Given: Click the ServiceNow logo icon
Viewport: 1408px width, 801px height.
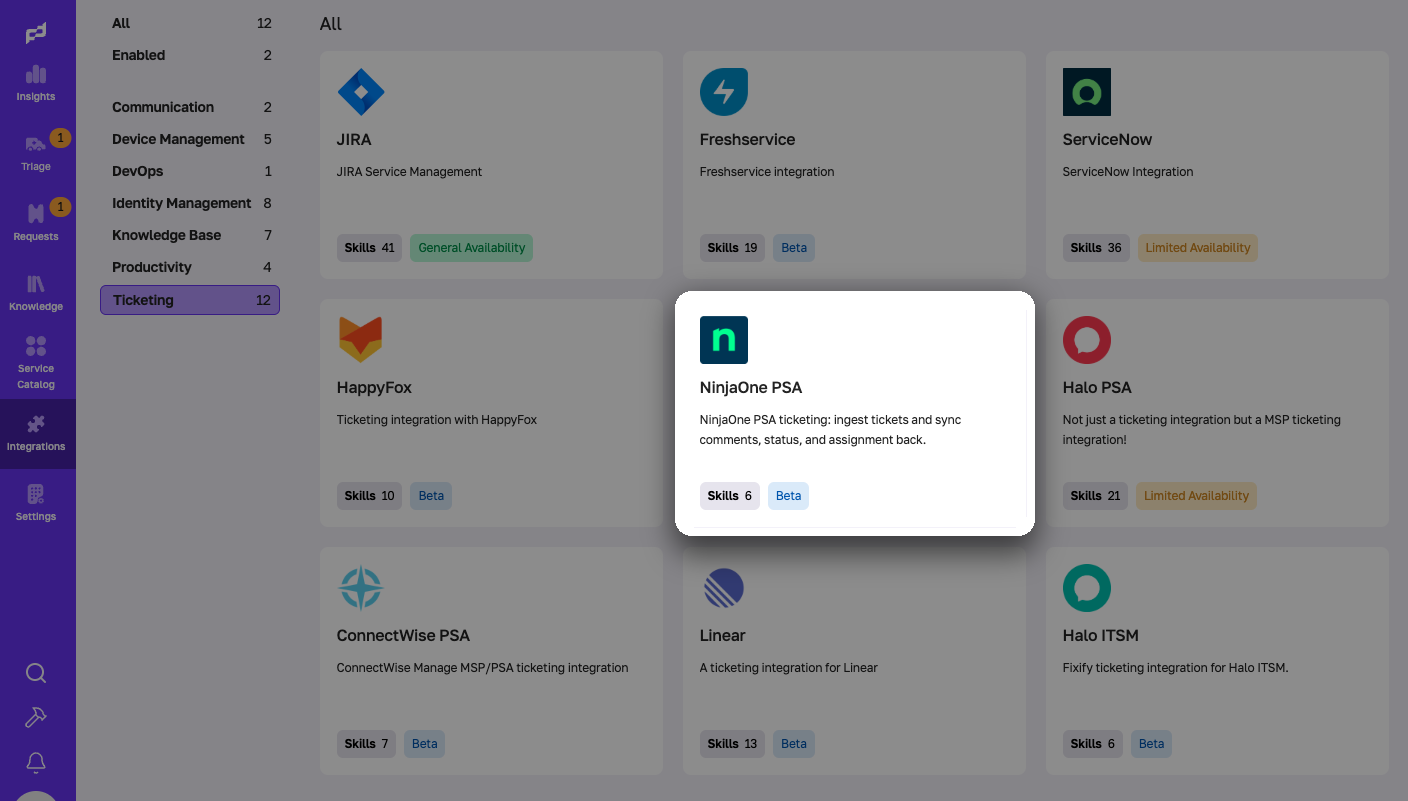Looking at the screenshot, I should [x=1087, y=92].
